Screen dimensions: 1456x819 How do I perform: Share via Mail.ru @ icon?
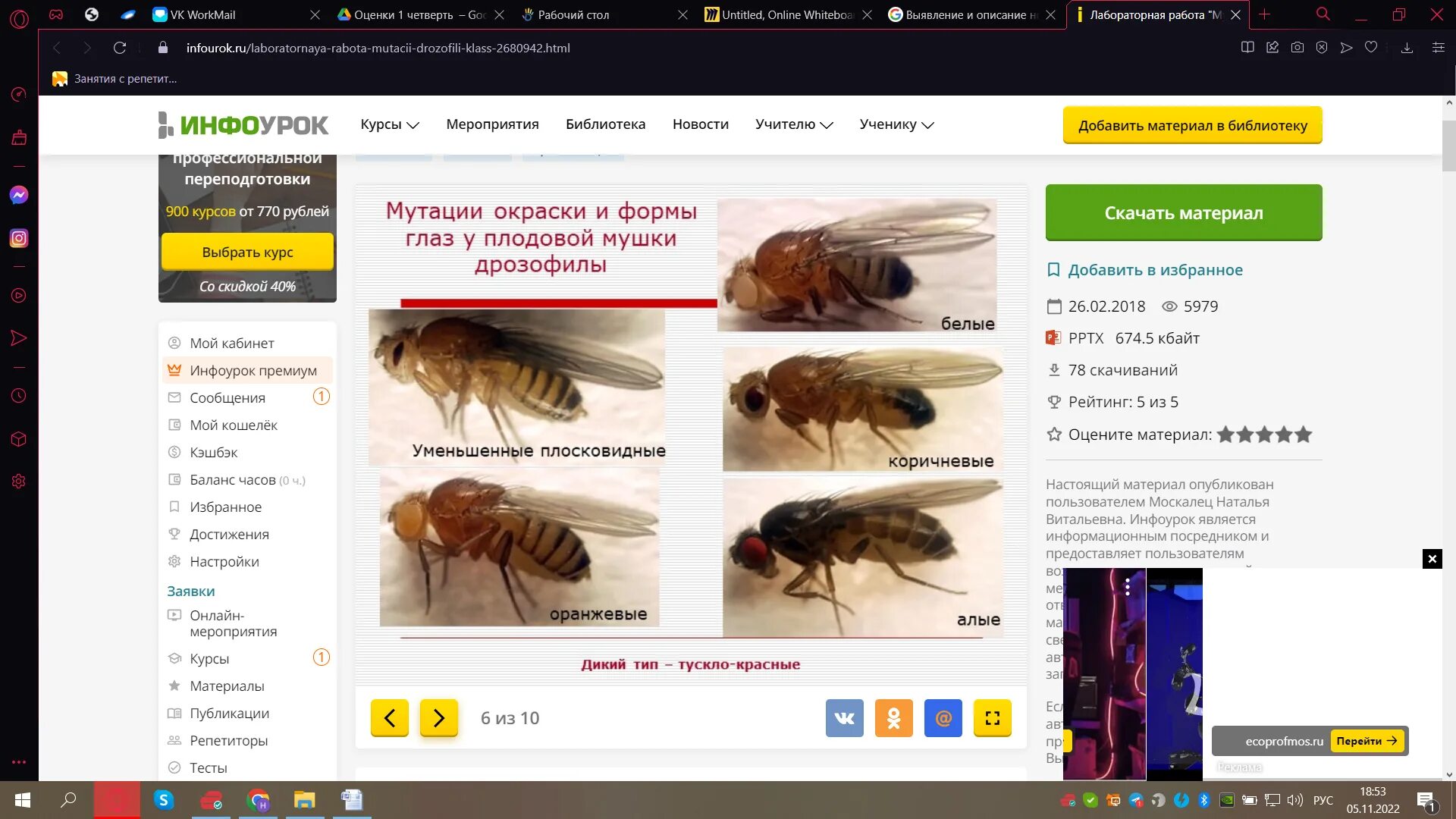[x=943, y=717]
